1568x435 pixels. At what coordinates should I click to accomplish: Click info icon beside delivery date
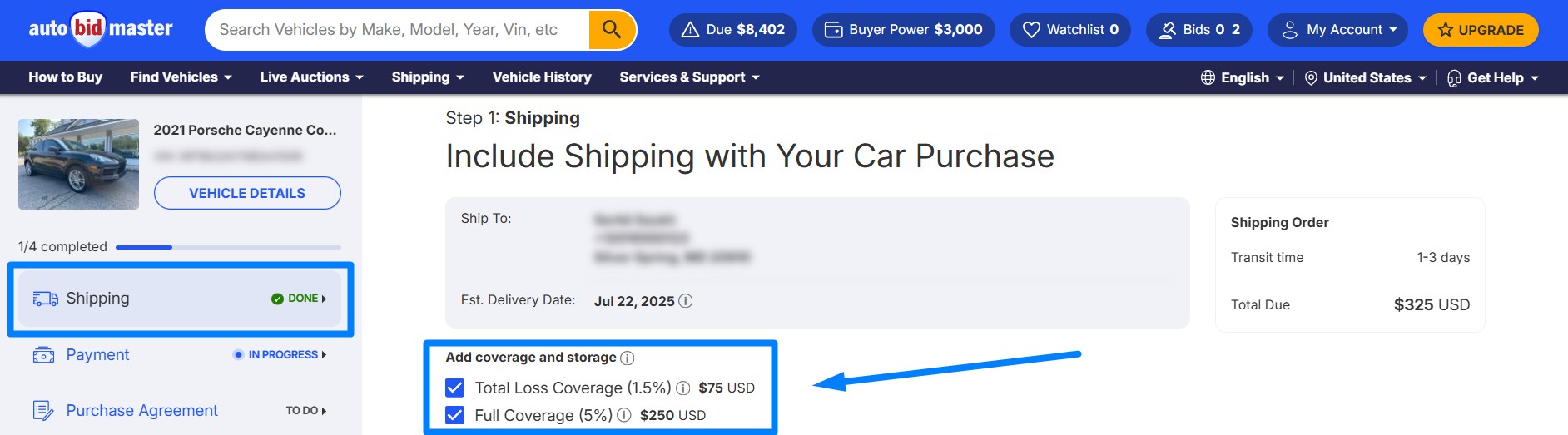pos(686,301)
